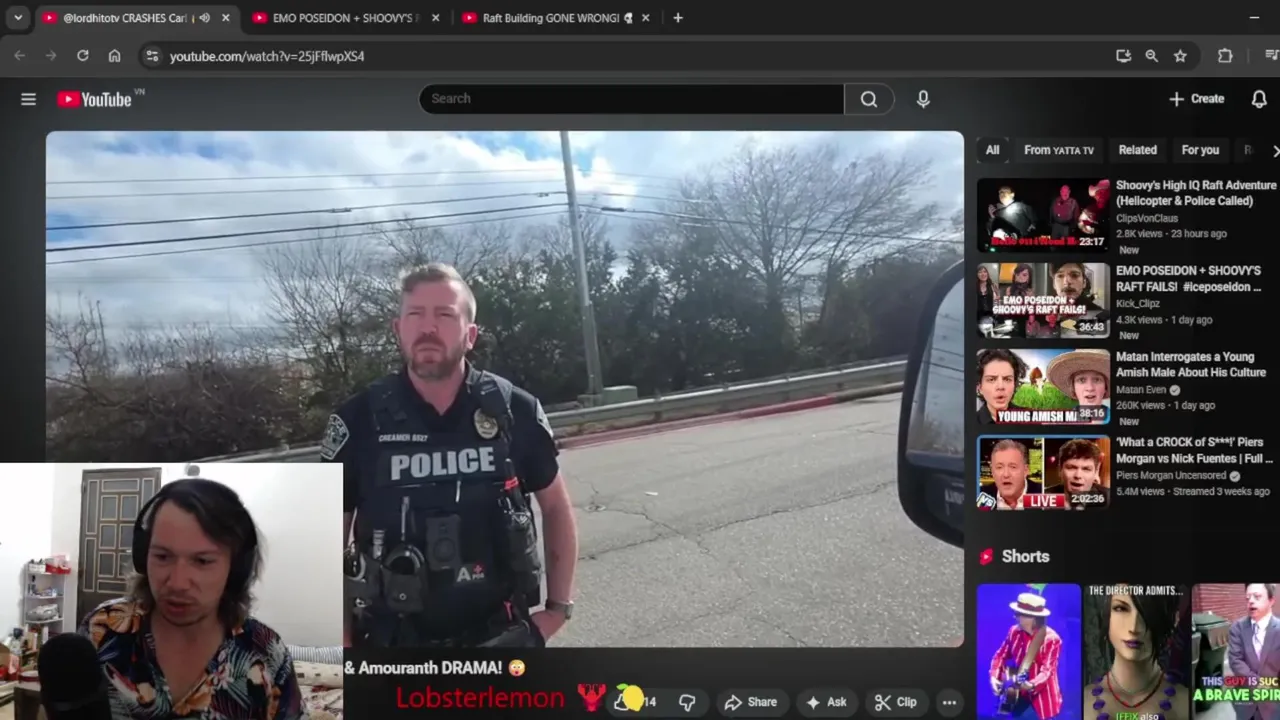Visit the Matan Even channel
The image size is (1280, 720).
(x=1143, y=390)
